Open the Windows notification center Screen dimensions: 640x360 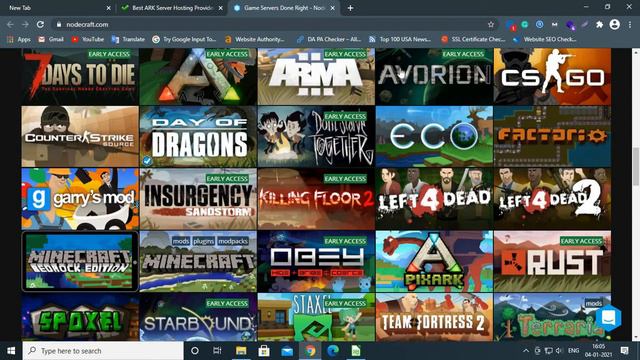click(624, 351)
